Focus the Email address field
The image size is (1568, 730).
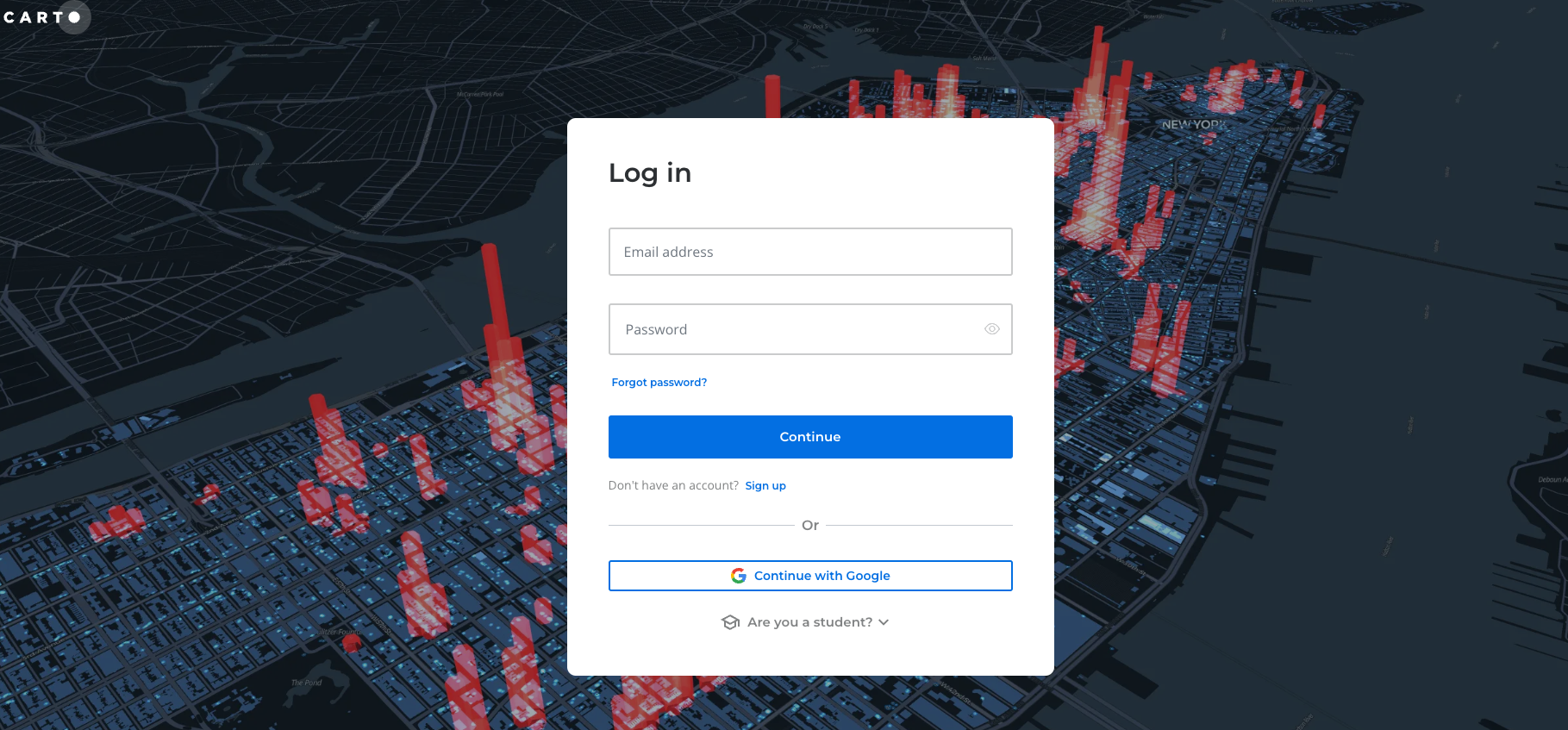tap(809, 252)
